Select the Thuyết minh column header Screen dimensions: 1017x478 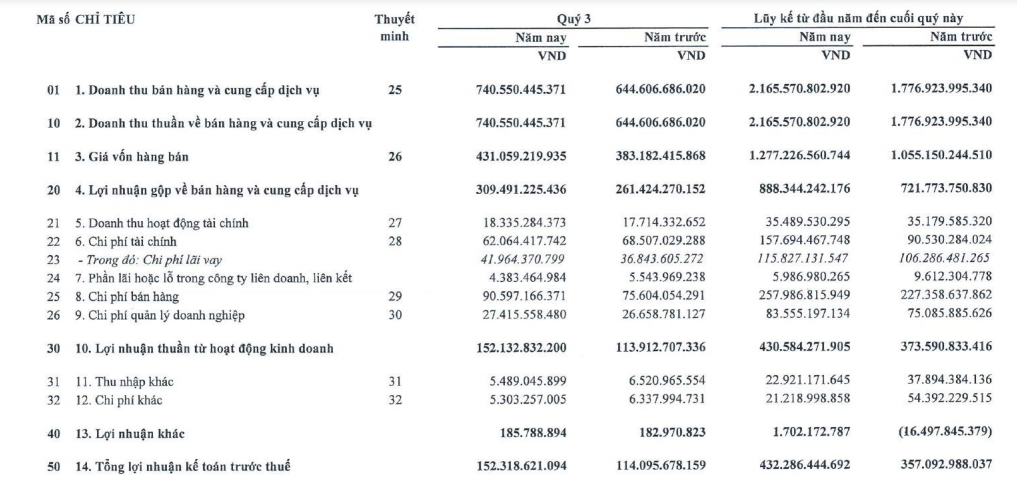tap(394, 28)
